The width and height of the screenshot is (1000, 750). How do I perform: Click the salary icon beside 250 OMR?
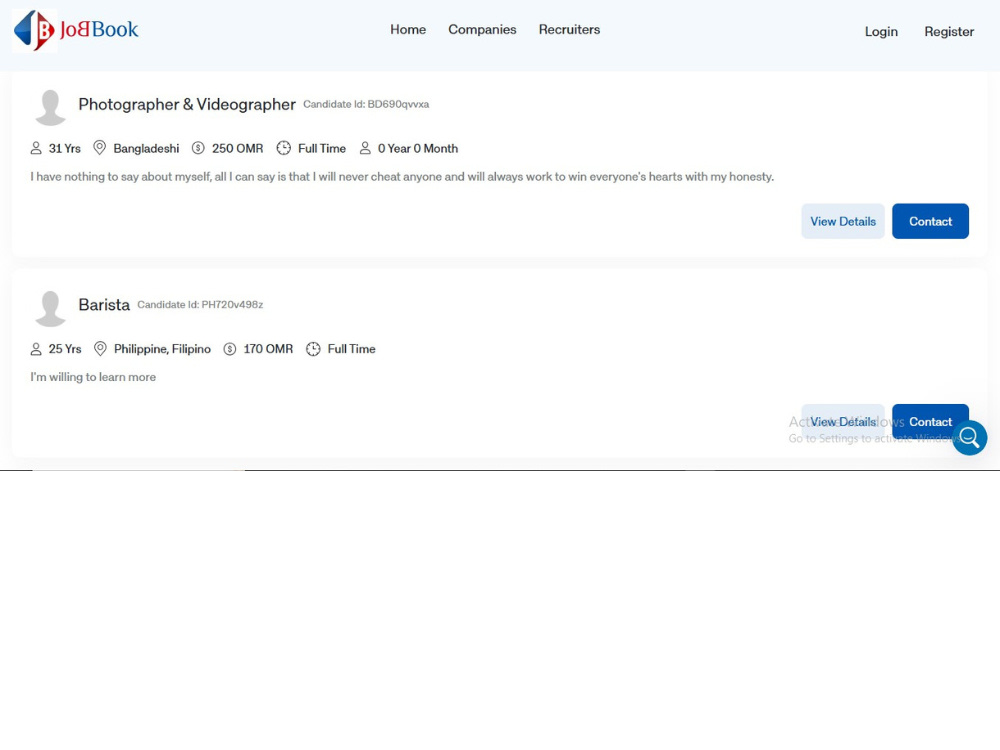click(198, 148)
